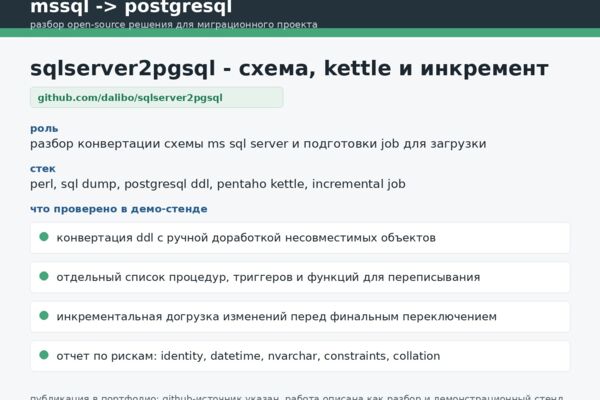Click the heading 'sqlserver2pgsql - схема, kettle и инкремент'
Screen dimensions: 600x400
click(x=289, y=69)
